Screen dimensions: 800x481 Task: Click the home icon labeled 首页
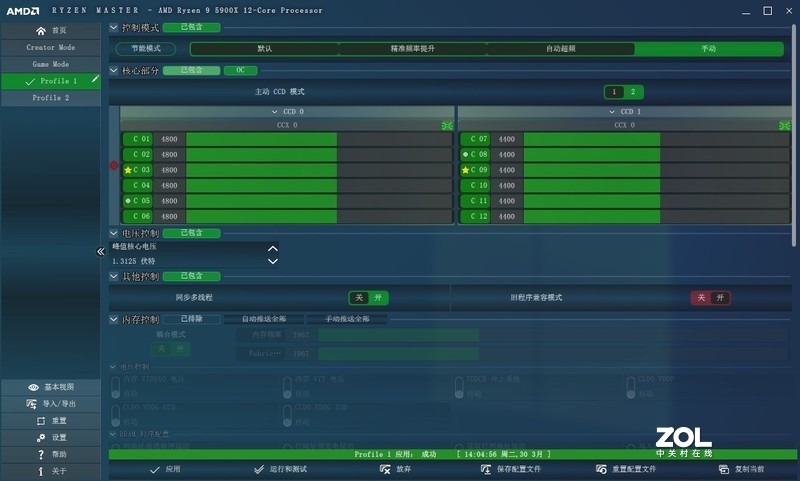coord(41,31)
